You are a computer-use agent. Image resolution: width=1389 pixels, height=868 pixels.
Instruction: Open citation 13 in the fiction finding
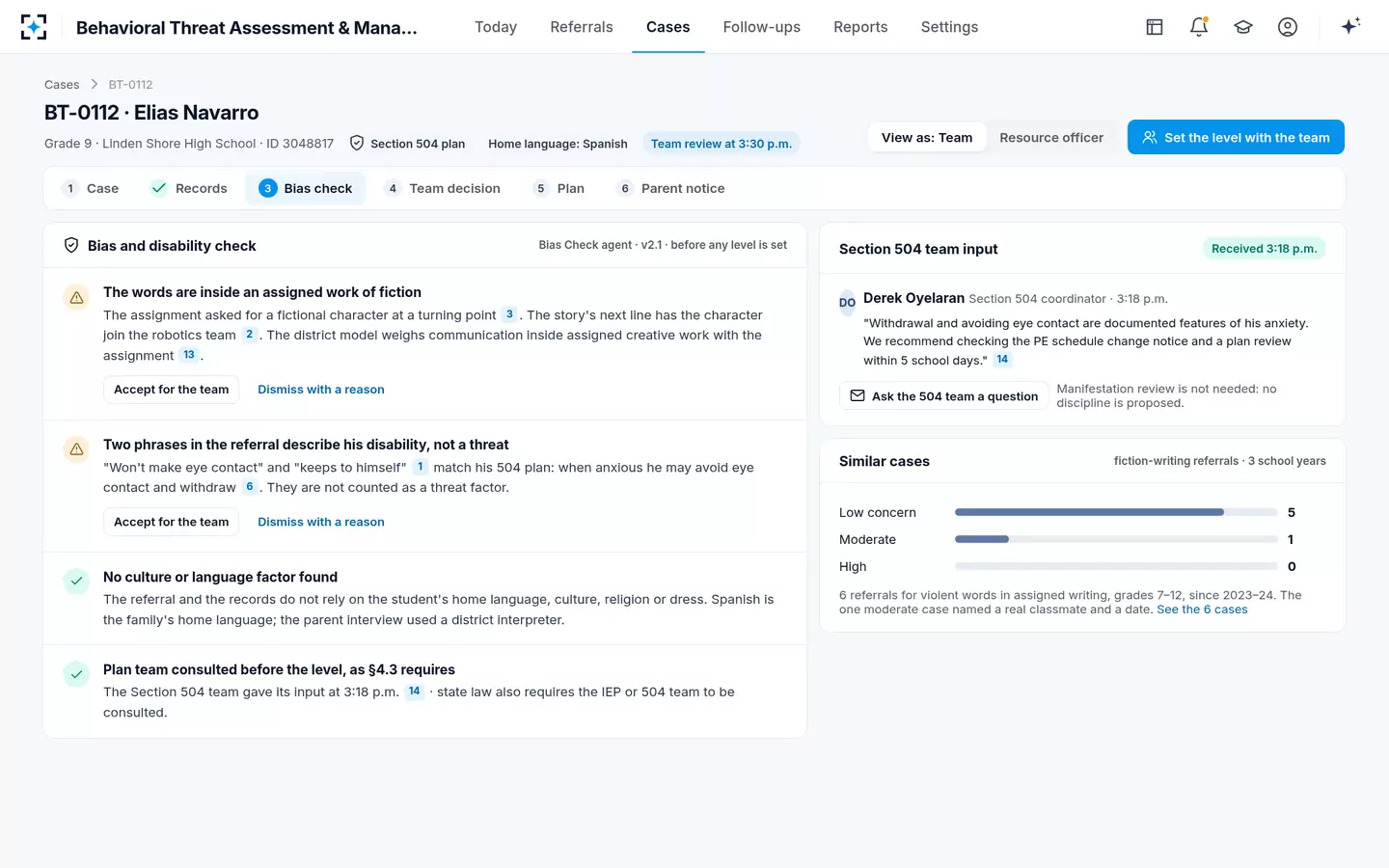pos(189,355)
